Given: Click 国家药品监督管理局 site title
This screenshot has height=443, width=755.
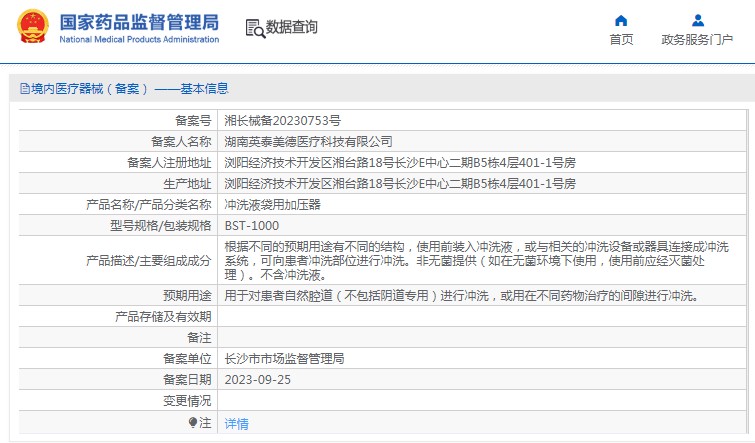Looking at the screenshot, I should (139, 22).
